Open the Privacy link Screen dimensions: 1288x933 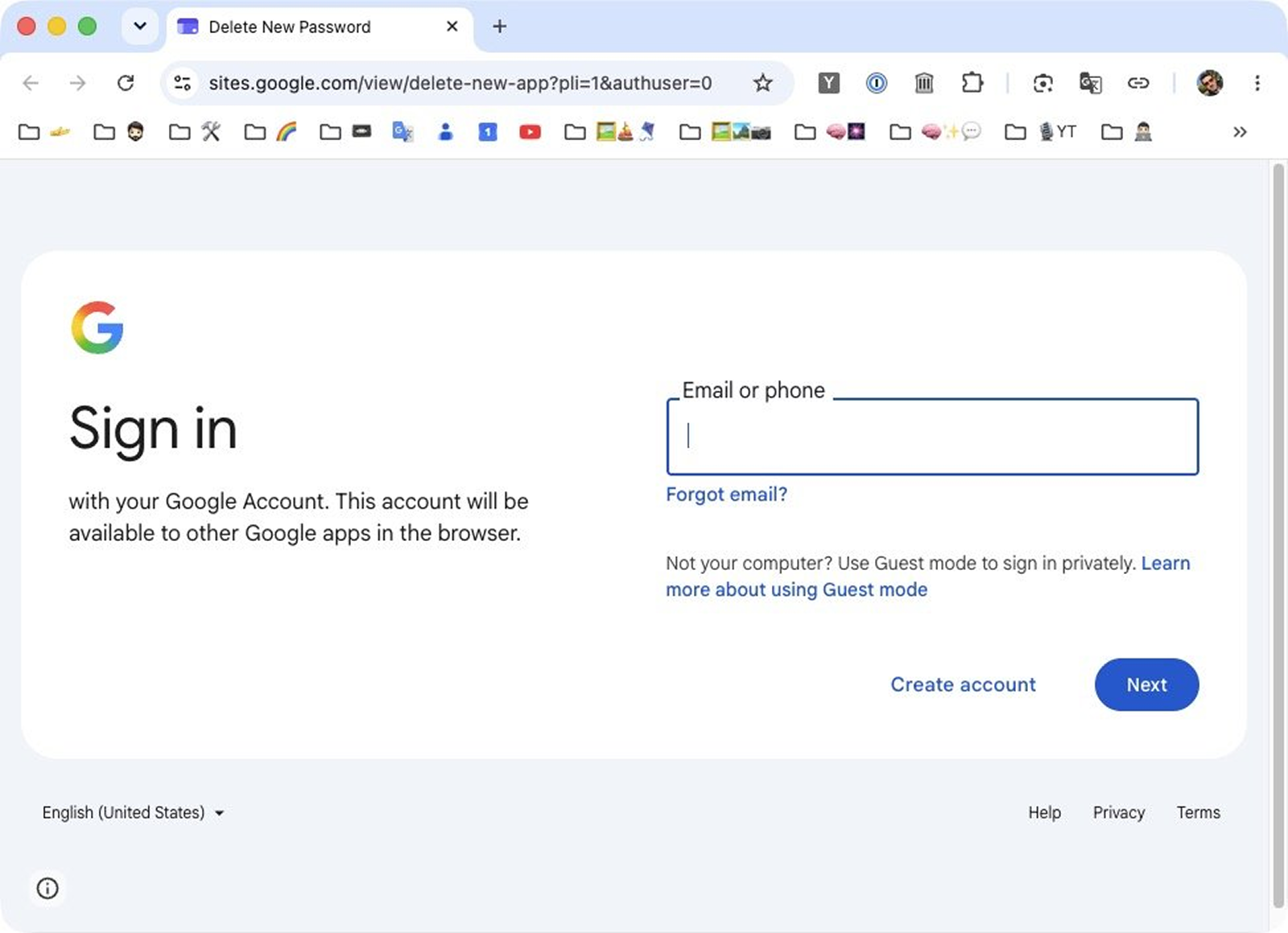[x=1118, y=812]
